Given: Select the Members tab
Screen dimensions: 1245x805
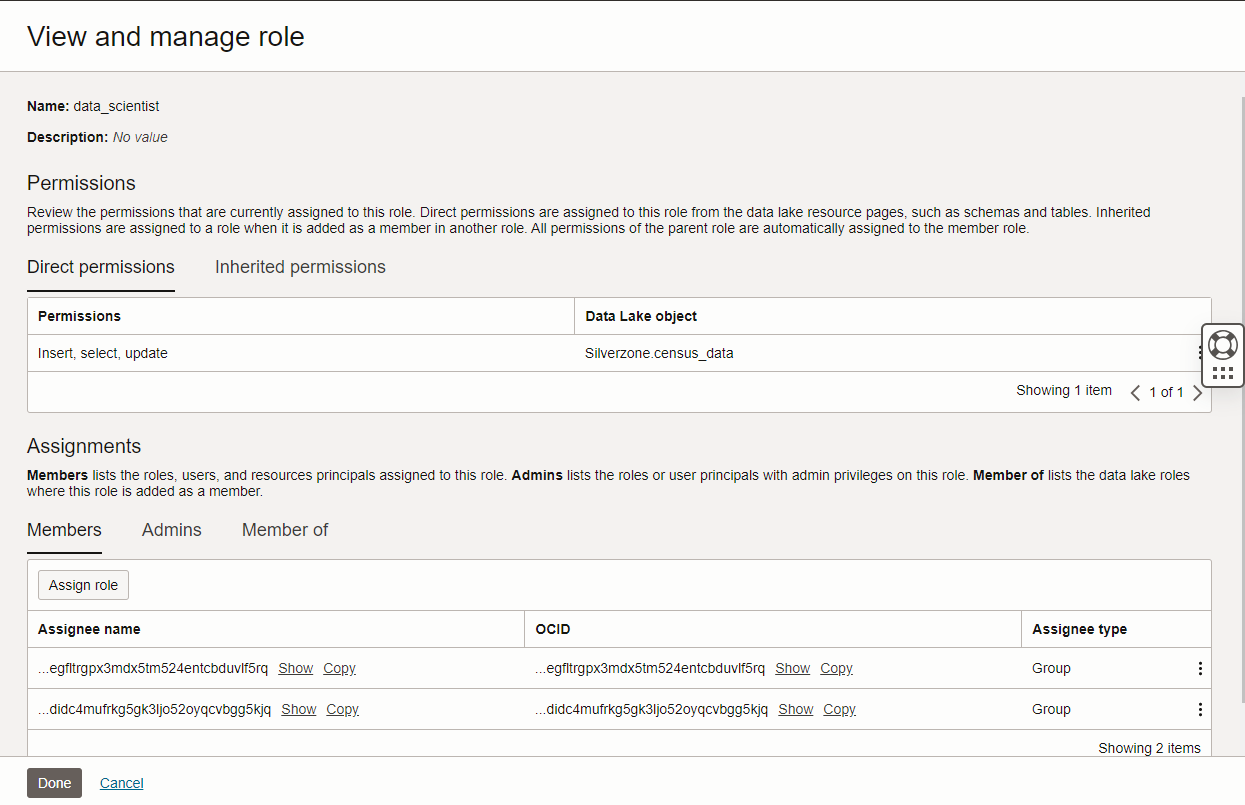Looking at the screenshot, I should click(64, 530).
